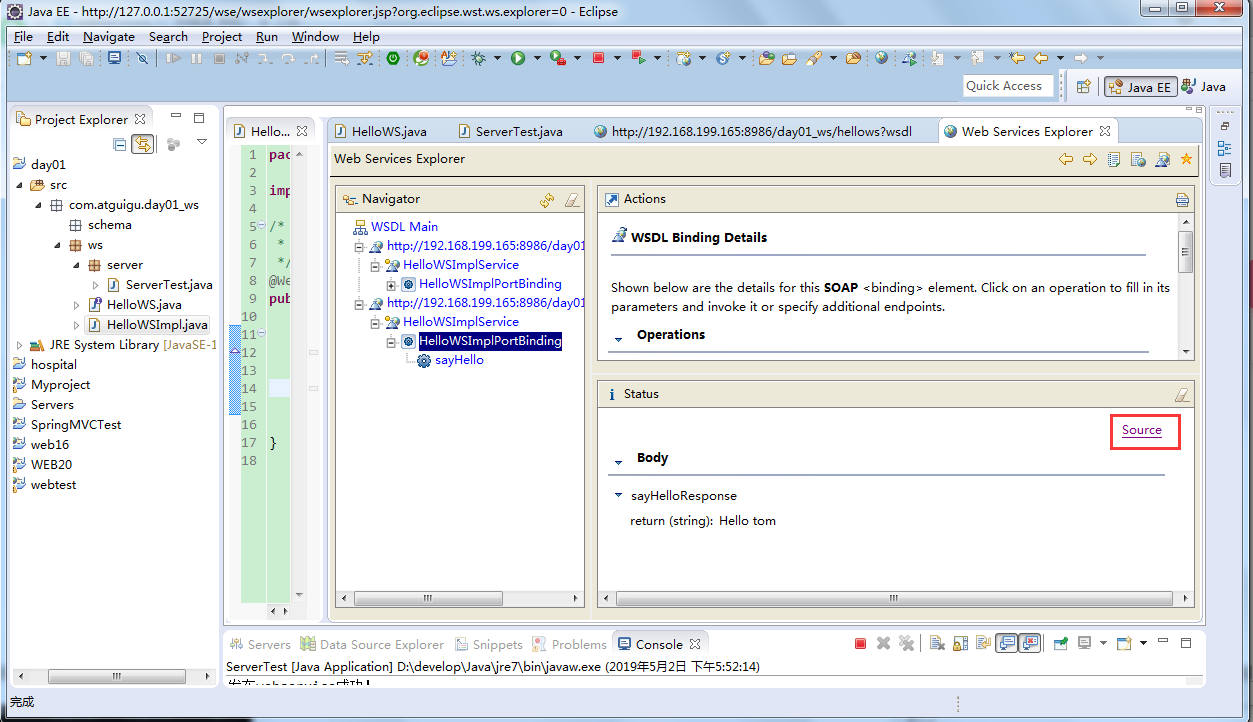Select the hospital project

tap(53, 365)
